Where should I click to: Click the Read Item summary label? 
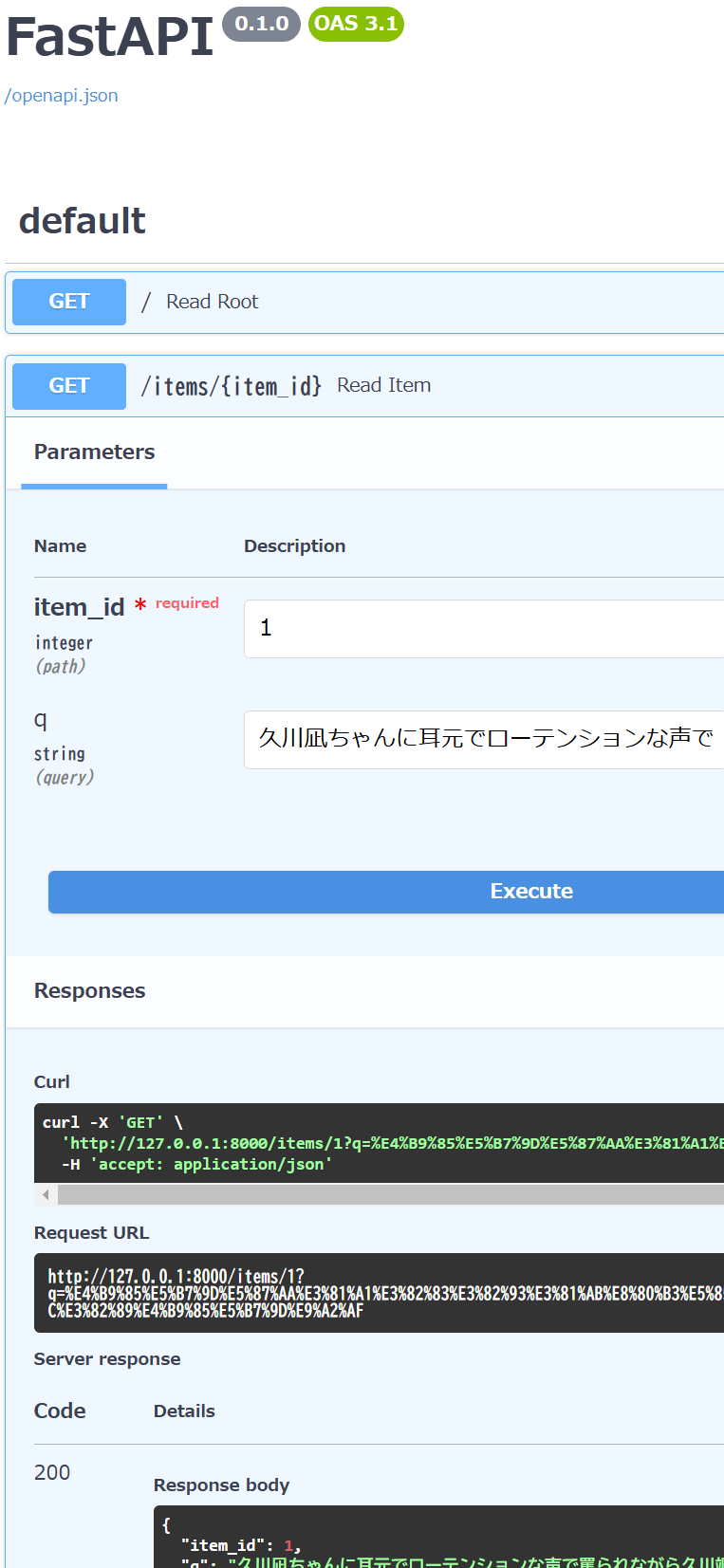point(383,385)
